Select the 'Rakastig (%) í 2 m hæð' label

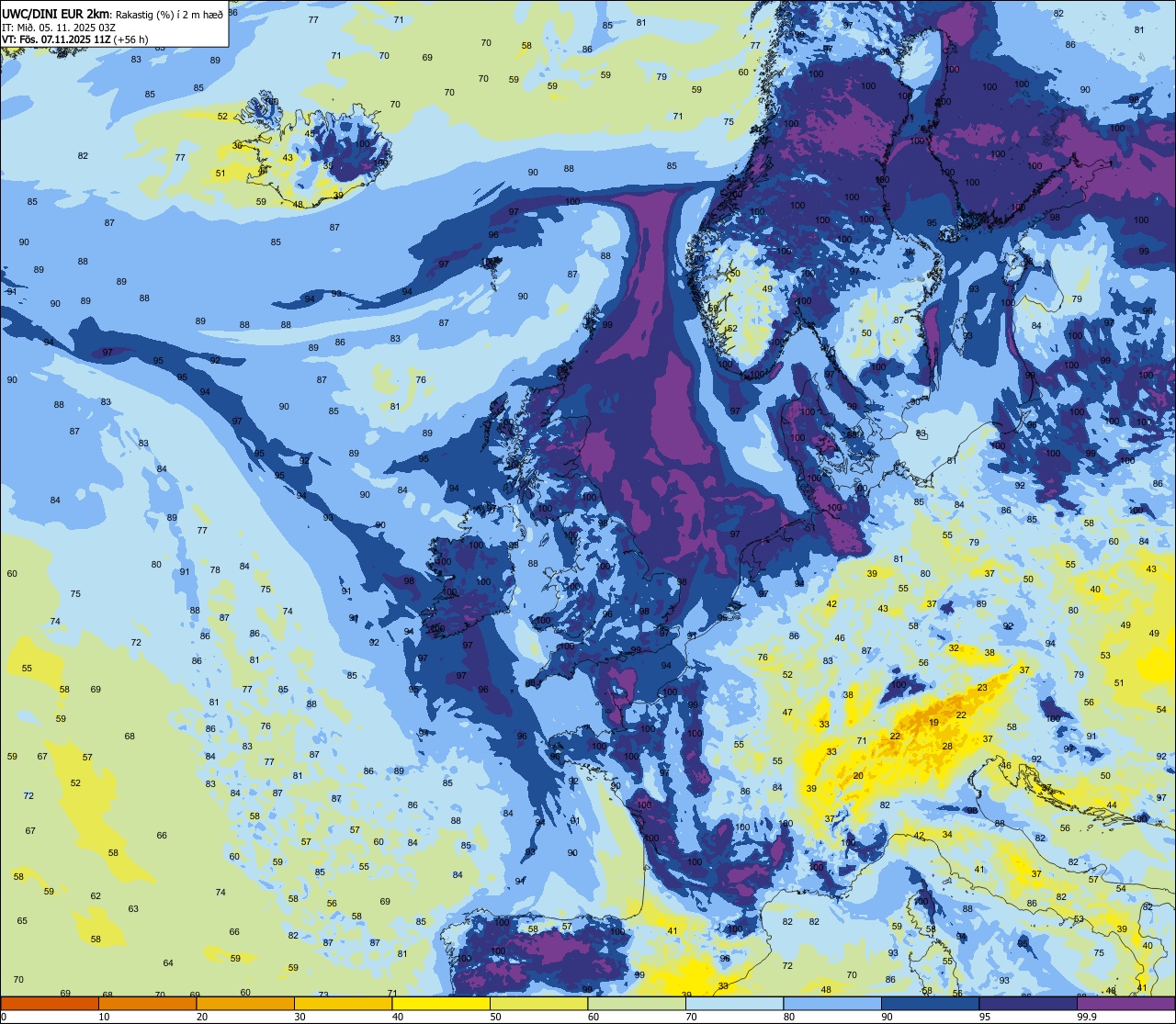tap(169, 14)
